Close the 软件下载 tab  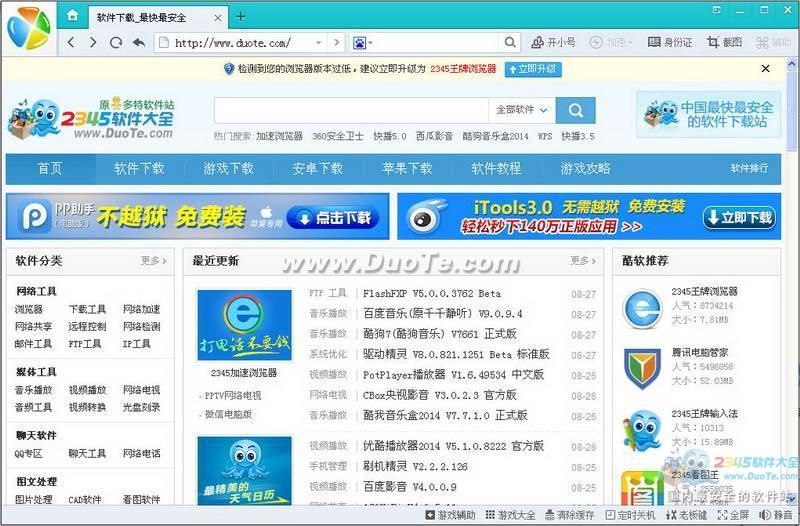tap(218, 18)
